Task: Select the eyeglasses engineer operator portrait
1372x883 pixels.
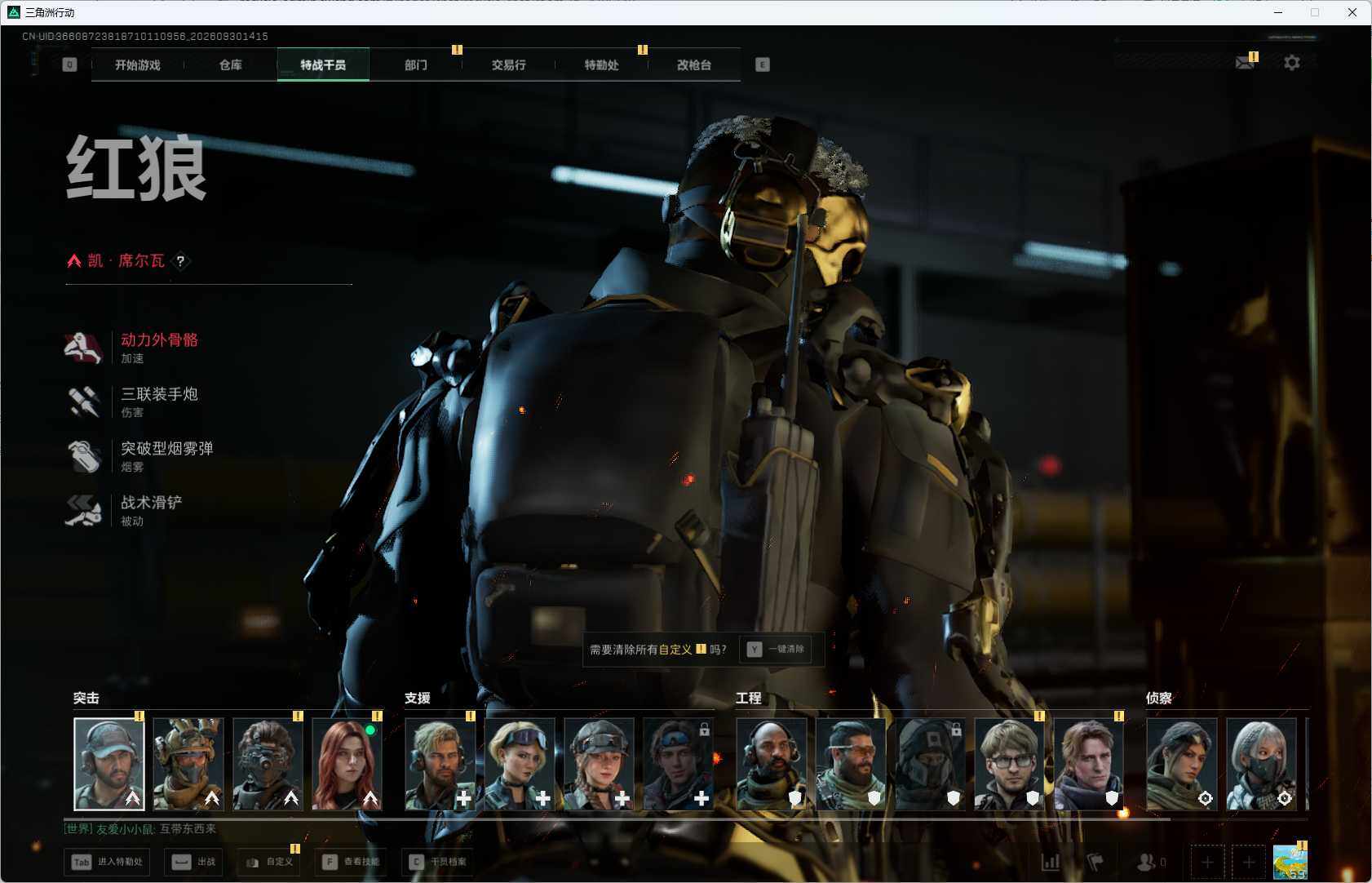Action: 1010,764
